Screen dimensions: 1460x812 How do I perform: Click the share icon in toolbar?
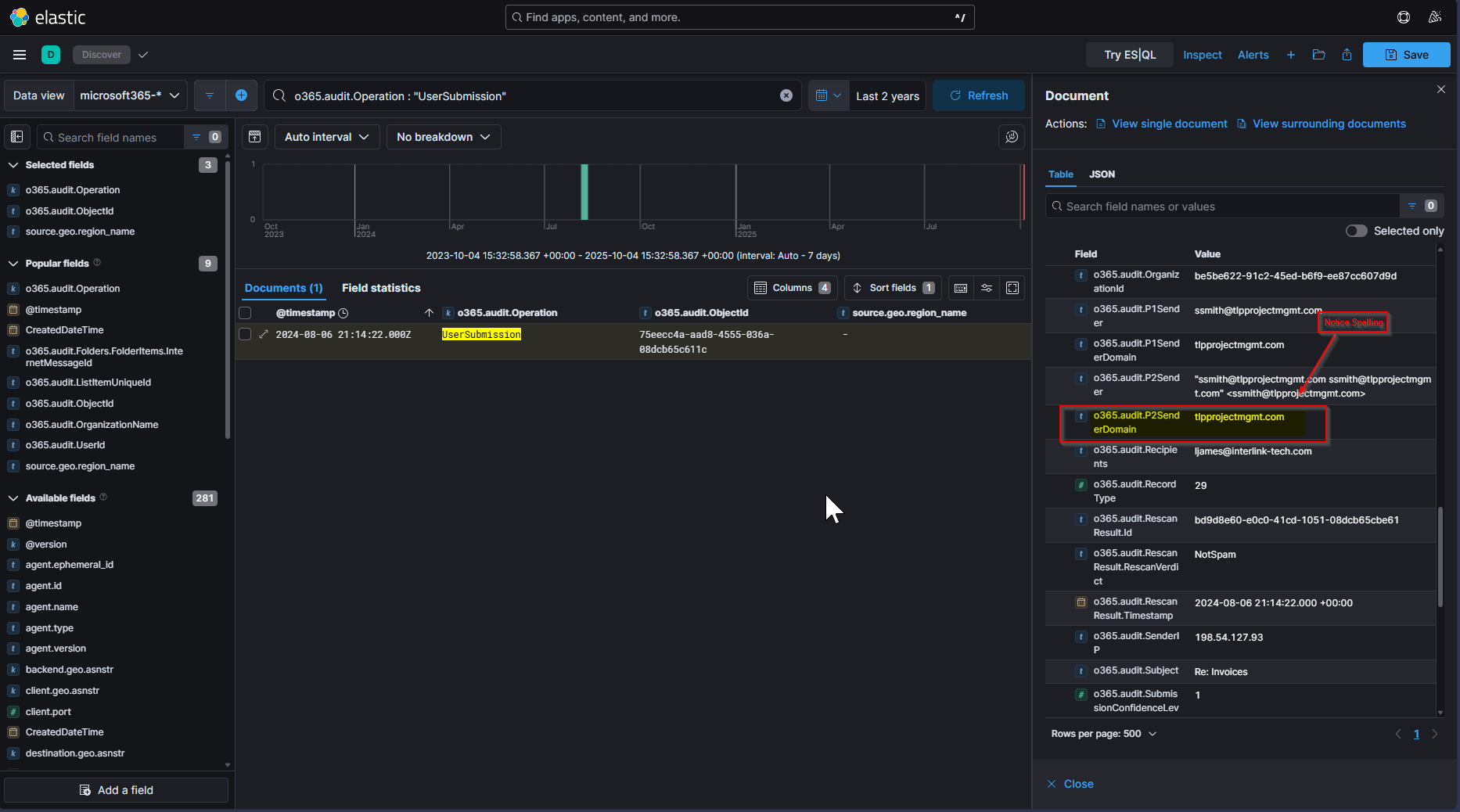[1347, 55]
